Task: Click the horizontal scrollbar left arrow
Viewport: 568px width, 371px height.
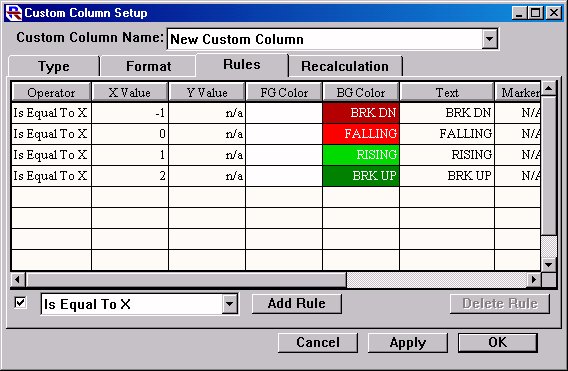Action: pos(17,279)
